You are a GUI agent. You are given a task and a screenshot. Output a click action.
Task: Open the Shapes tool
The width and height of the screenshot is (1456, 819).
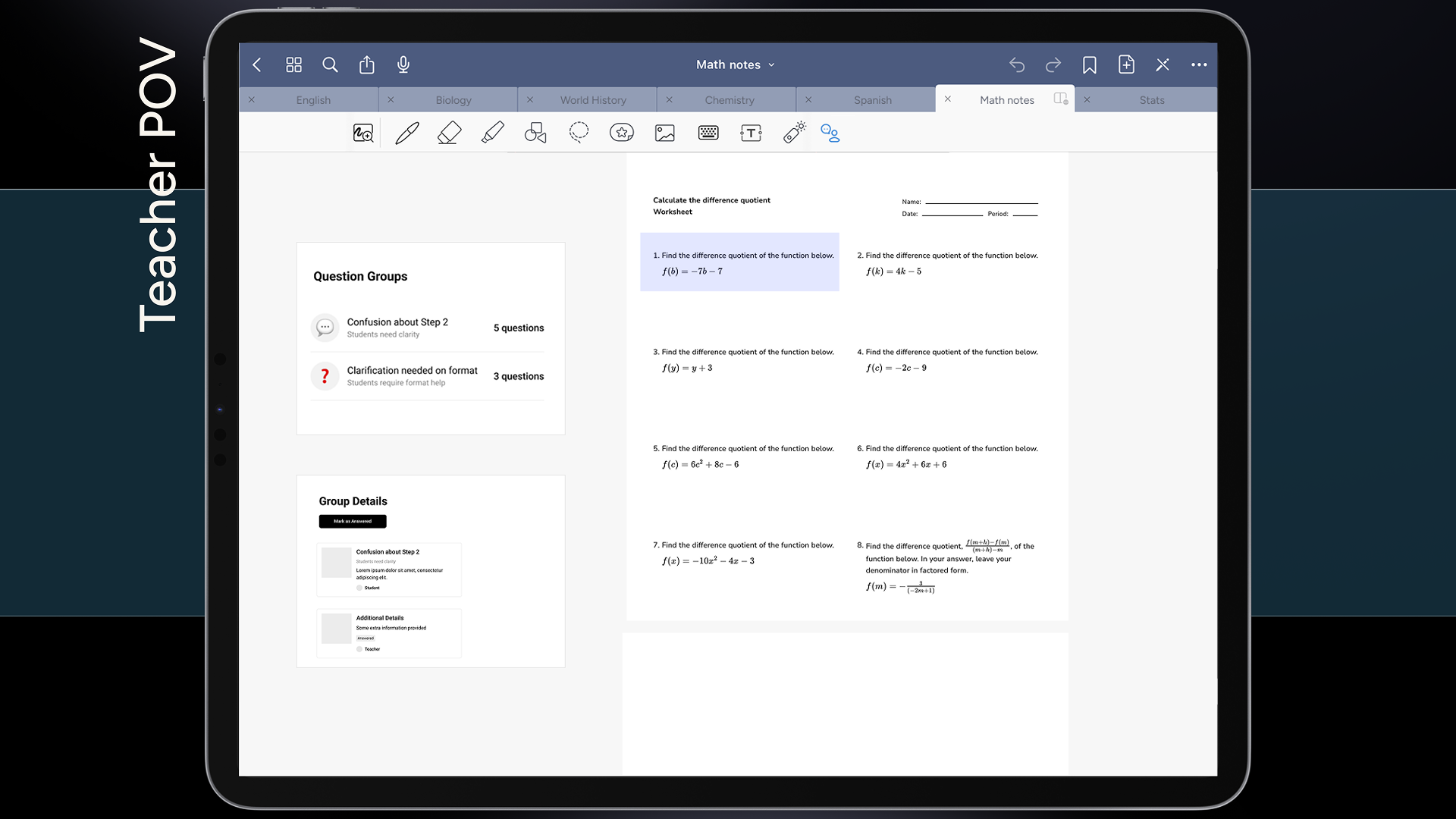(x=535, y=133)
